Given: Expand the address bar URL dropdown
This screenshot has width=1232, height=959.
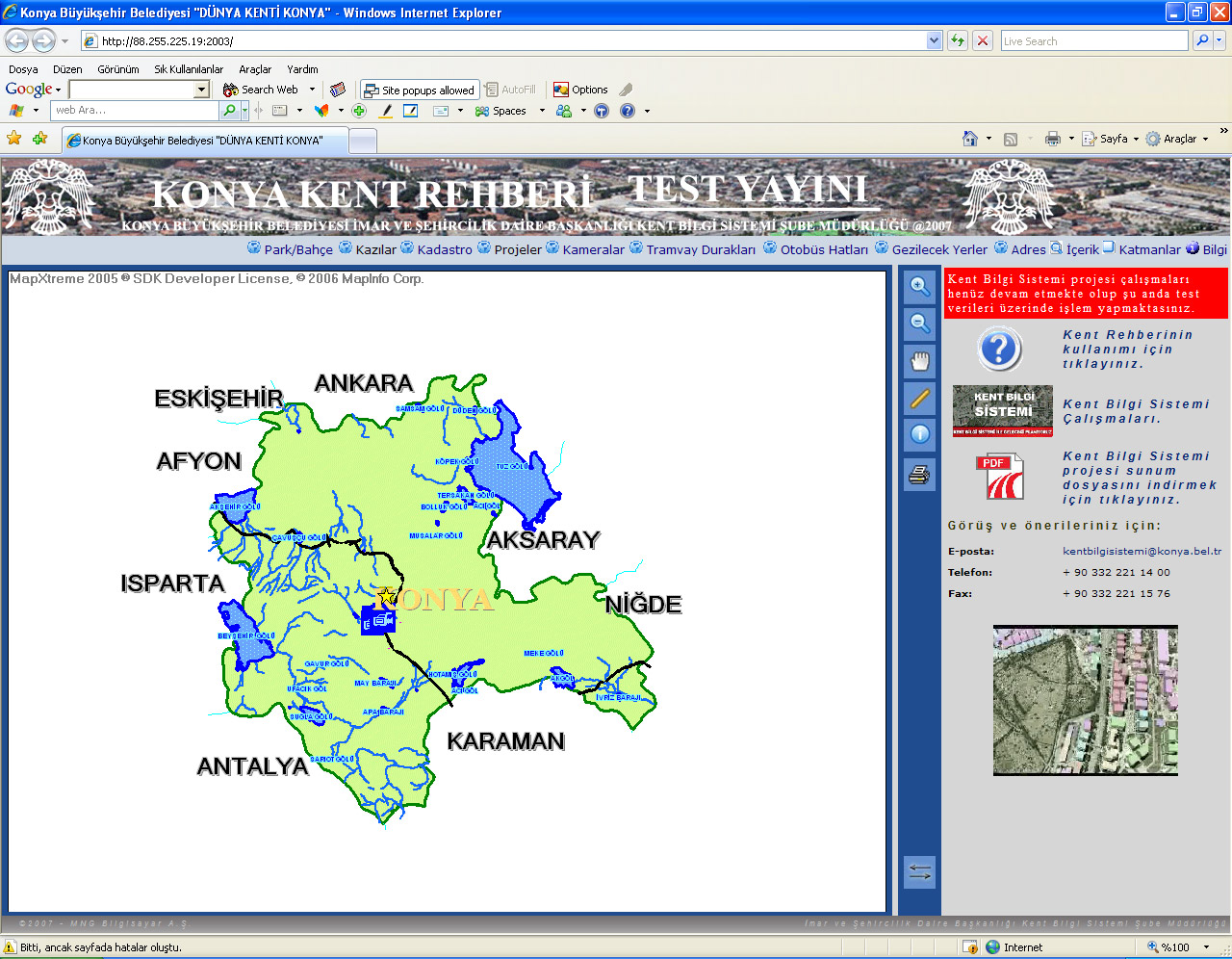Looking at the screenshot, I should point(934,40).
